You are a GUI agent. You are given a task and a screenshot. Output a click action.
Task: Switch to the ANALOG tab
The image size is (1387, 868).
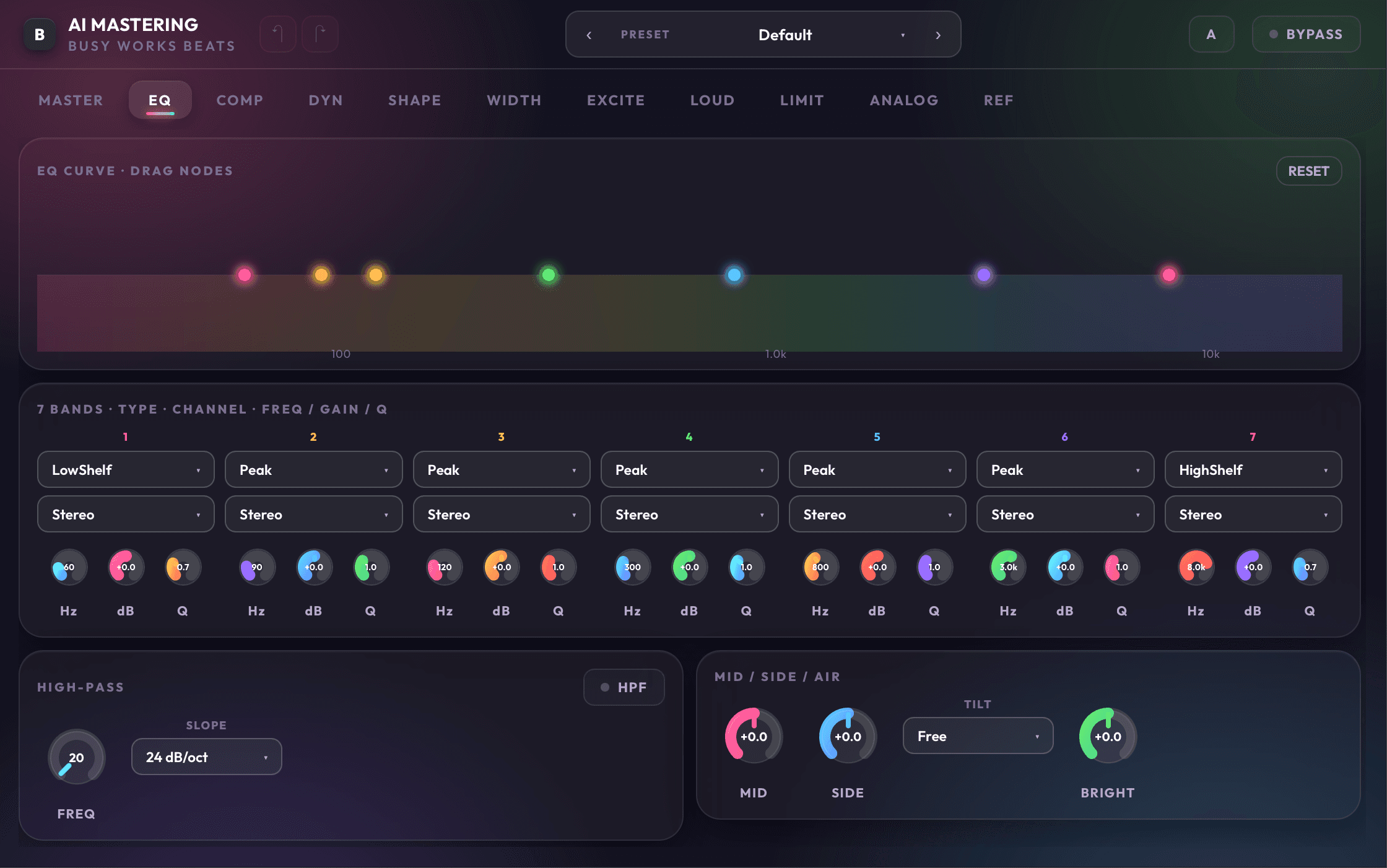click(903, 100)
